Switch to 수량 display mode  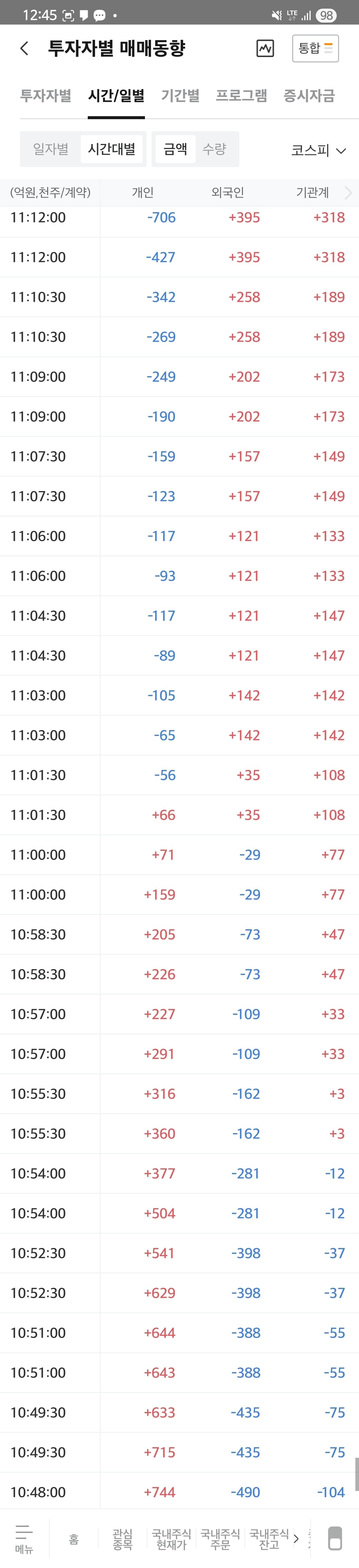214,149
